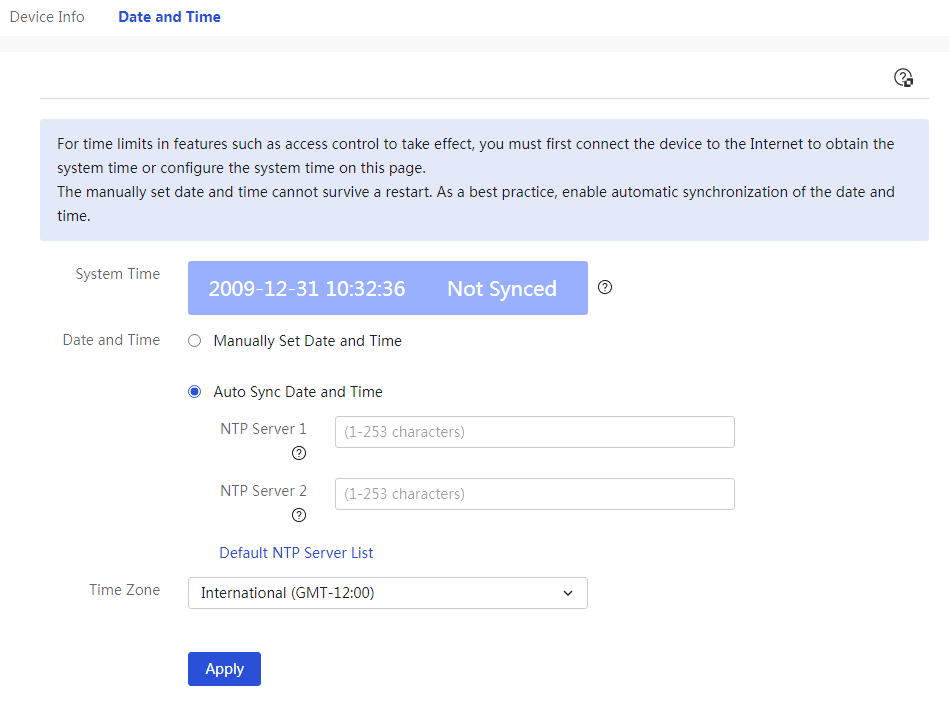
Task: Click the Not Synced status text
Action: [x=502, y=289]
